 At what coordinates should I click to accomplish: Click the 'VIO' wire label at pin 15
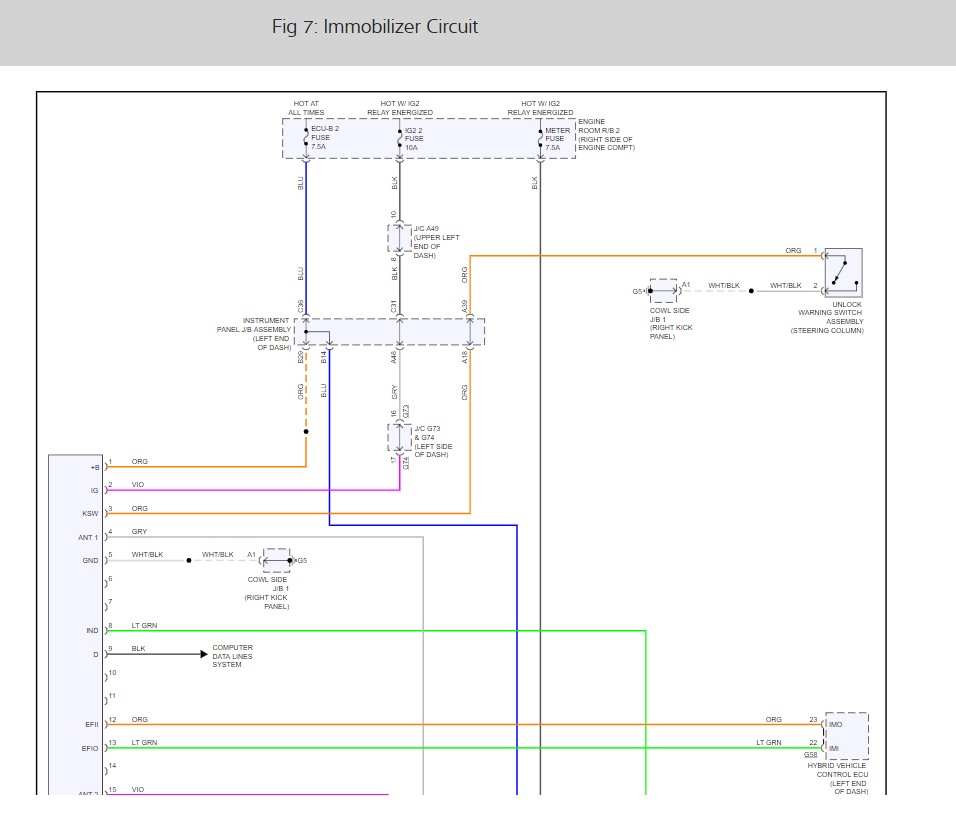click(x=138, y=790)
